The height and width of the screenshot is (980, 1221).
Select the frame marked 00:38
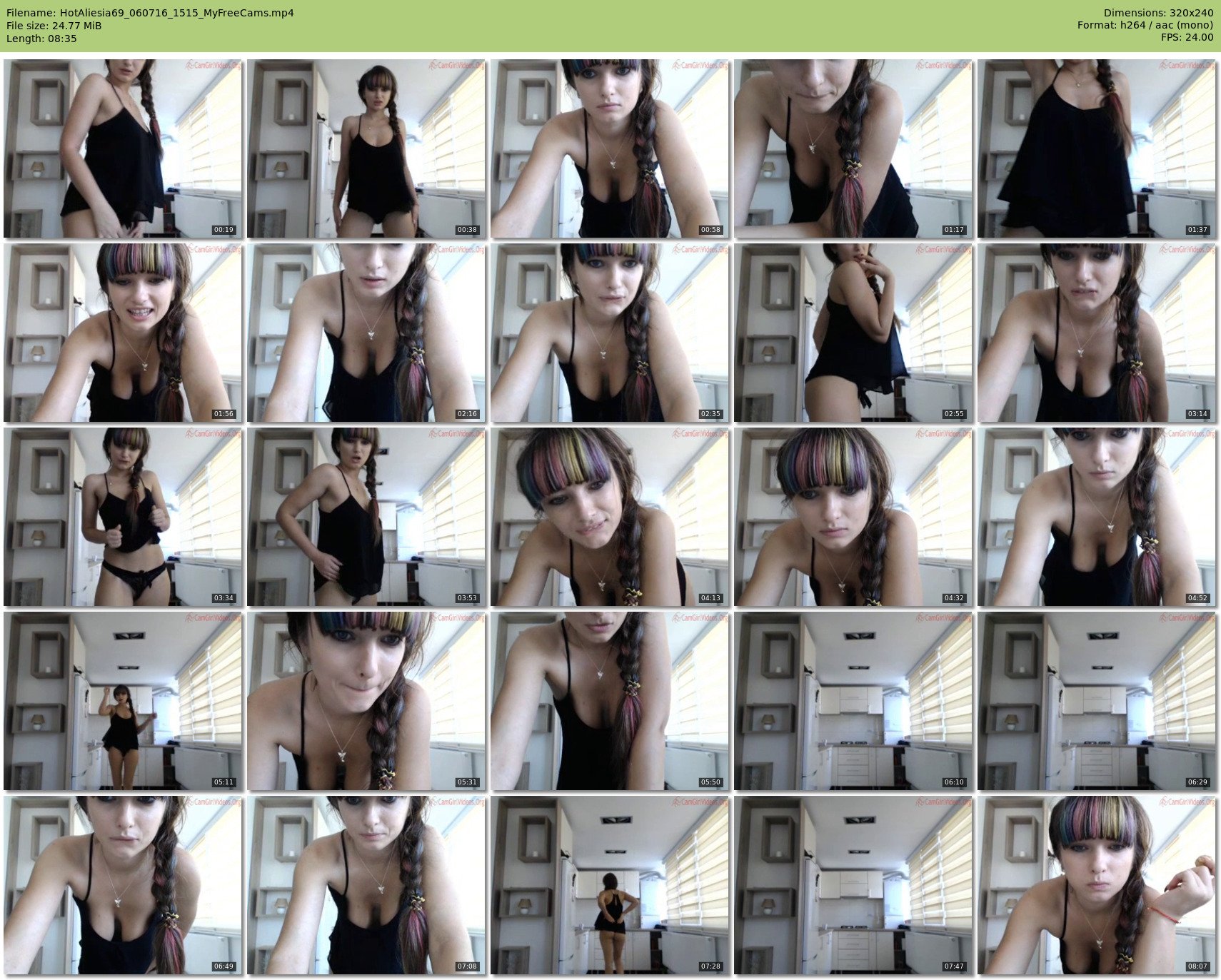[x=366, y=148]
